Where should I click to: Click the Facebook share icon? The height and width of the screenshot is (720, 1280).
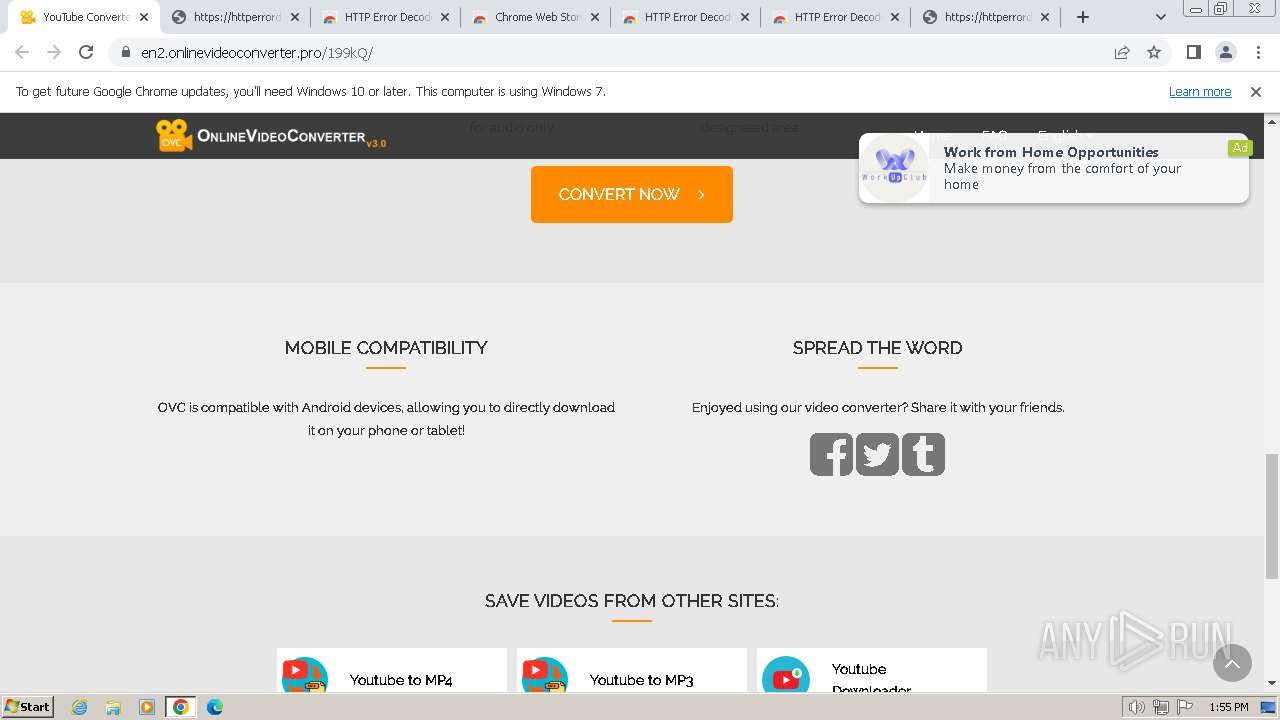pyautogui.click(x=831, y=454)
